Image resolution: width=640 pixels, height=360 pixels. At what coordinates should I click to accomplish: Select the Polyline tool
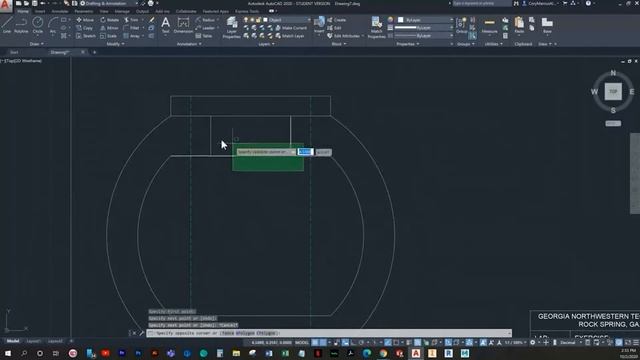[21, 24]
